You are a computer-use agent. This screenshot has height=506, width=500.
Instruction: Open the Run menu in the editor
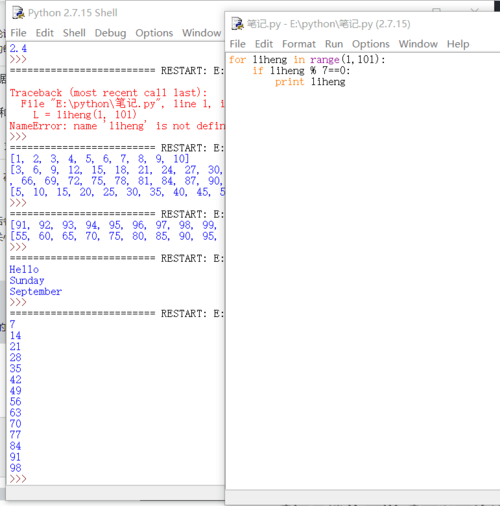(x=334, y=44)
